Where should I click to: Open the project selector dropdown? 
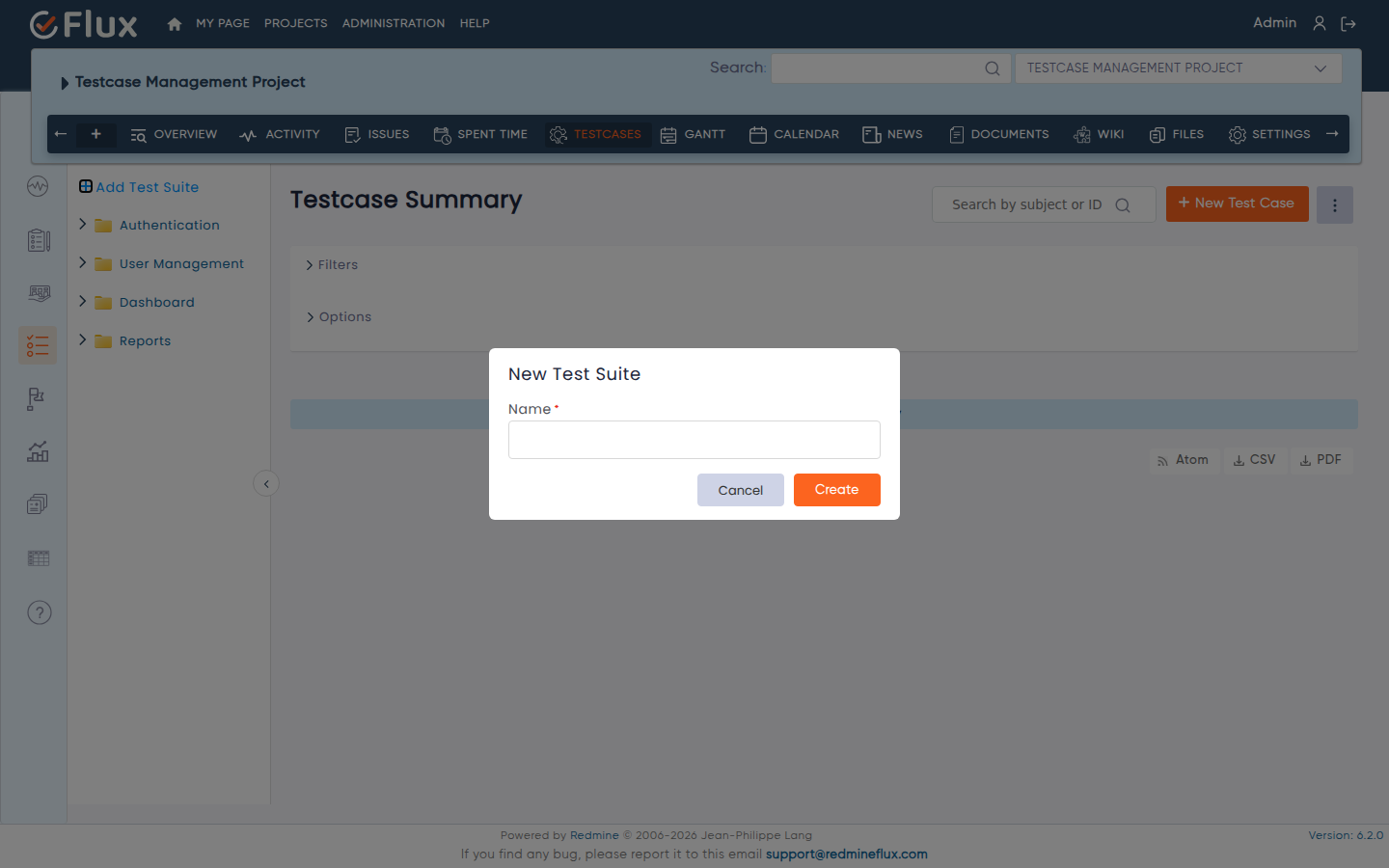[1178, 68]
